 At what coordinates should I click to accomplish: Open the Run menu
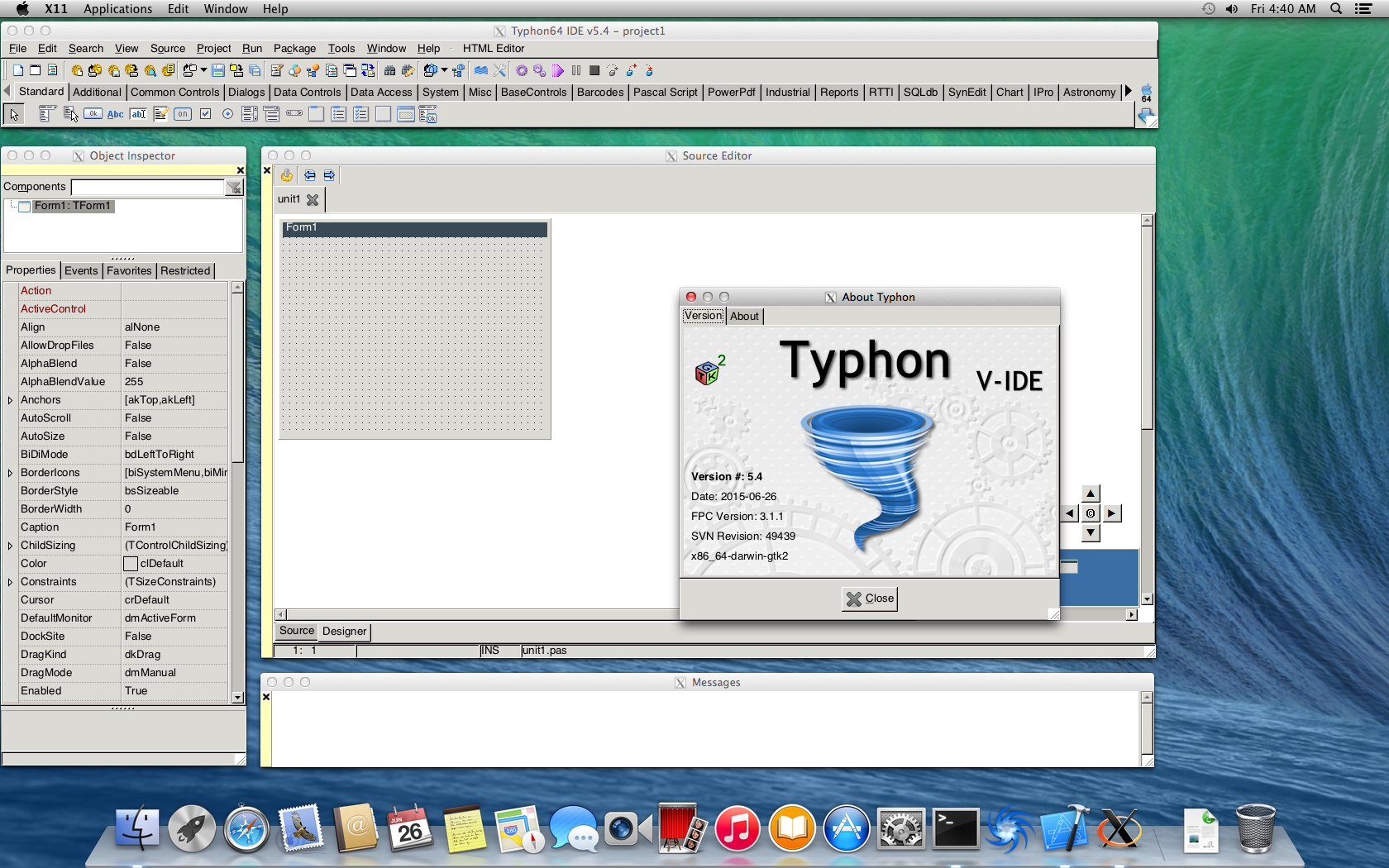(x=252, y=49)
